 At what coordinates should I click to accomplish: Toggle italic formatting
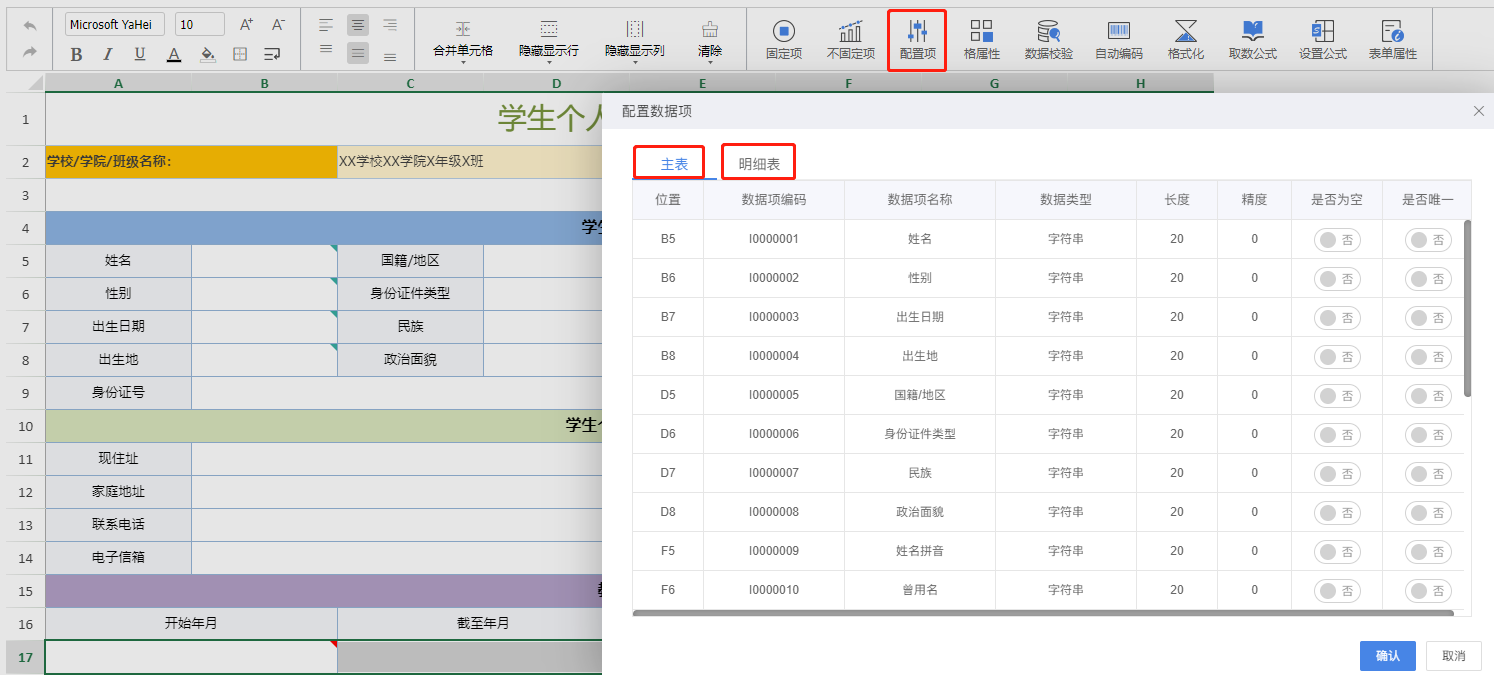tap(108, 54)
